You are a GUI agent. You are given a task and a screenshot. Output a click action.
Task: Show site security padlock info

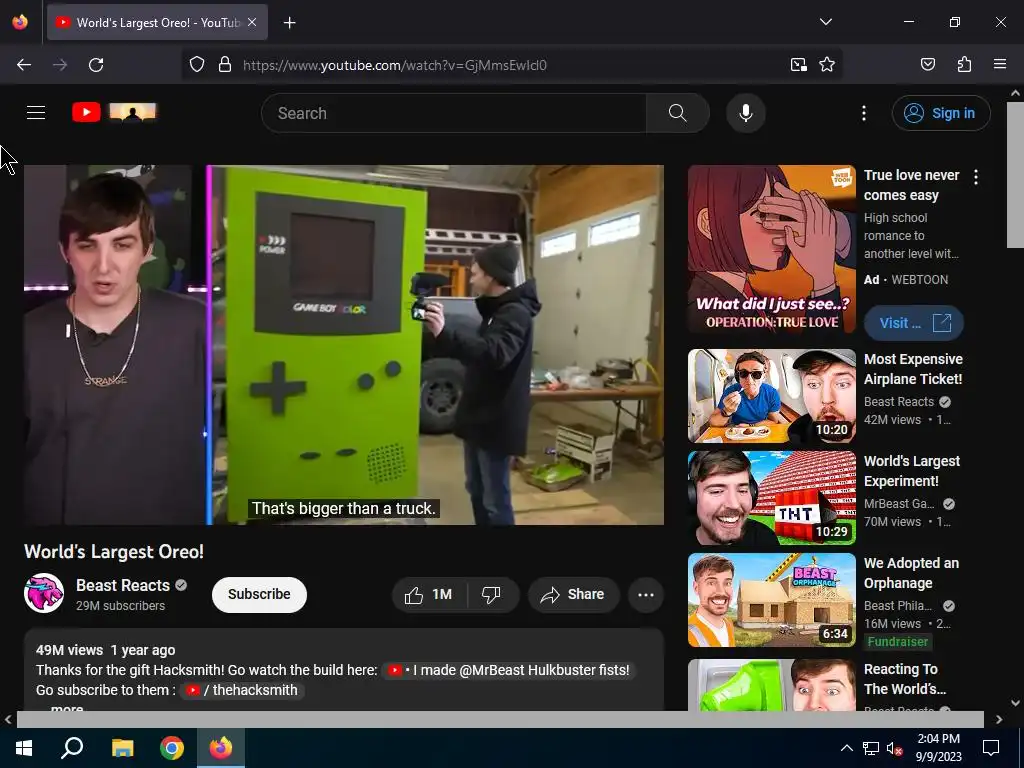[225, 65]
